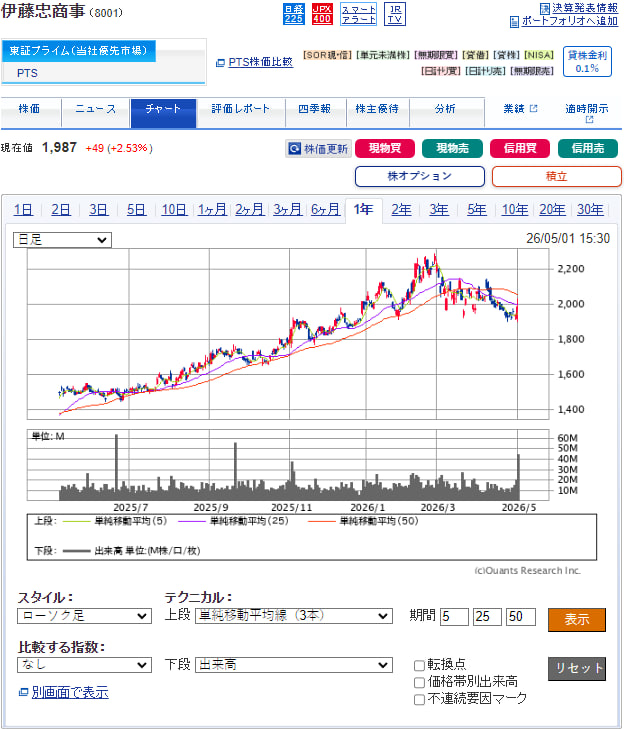
Task: Click the 2025/7 volume spike bar
Action: click(117, 467)
